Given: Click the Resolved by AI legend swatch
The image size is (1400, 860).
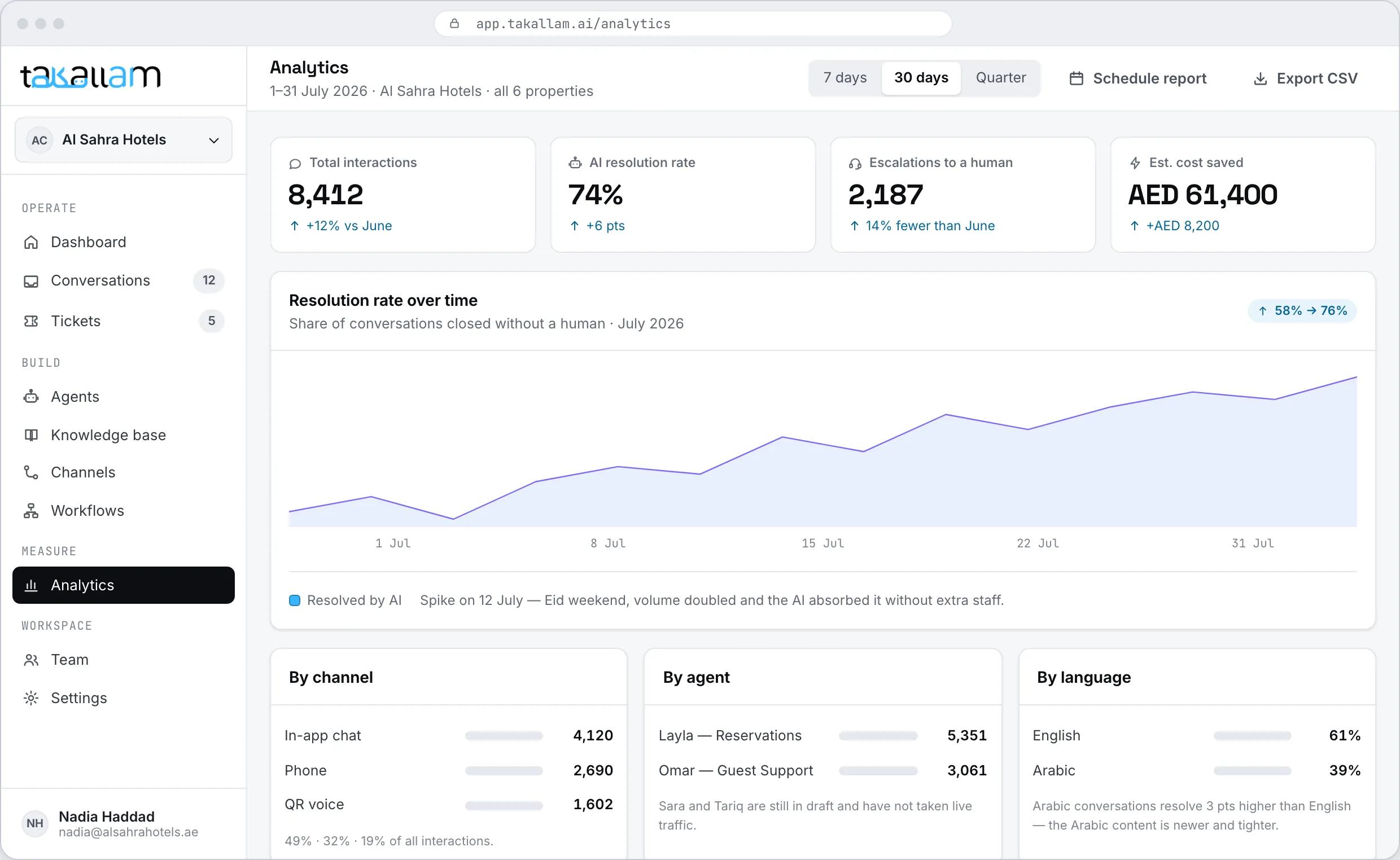Looking at the screenshot, I should pos(295,600).
